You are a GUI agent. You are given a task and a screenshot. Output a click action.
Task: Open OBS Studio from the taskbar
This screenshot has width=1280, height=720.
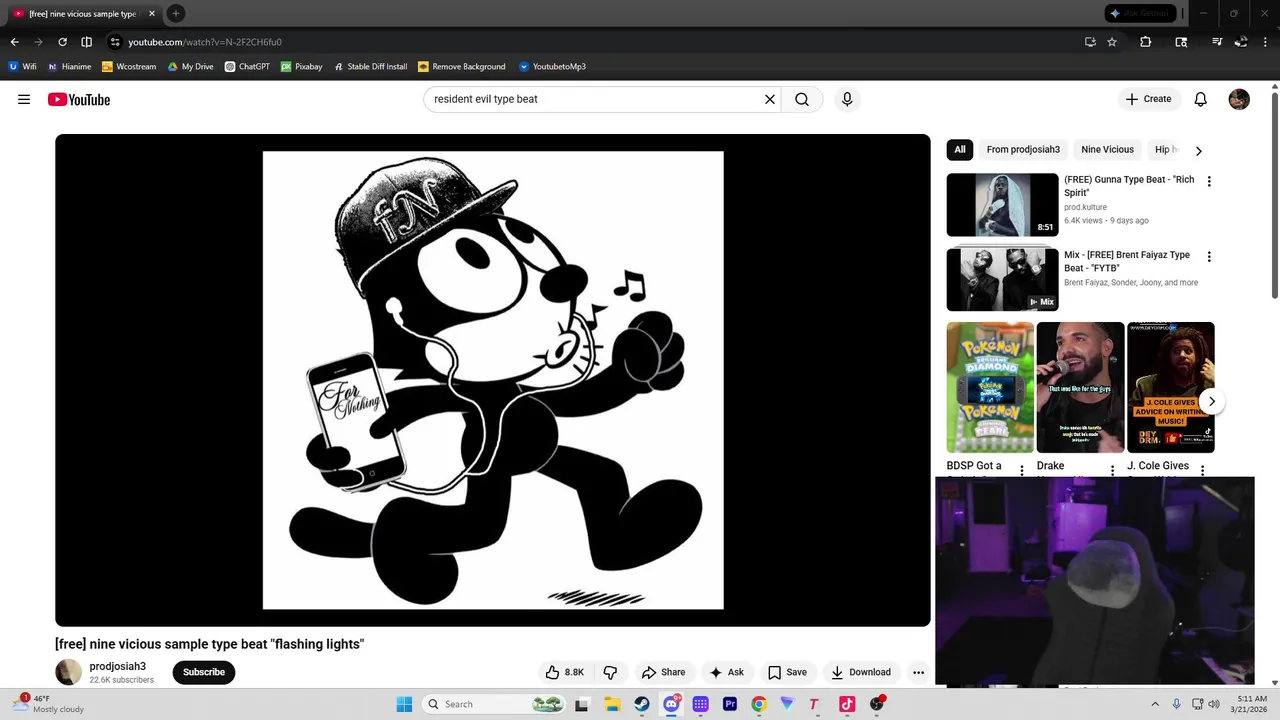pos(877,704)
